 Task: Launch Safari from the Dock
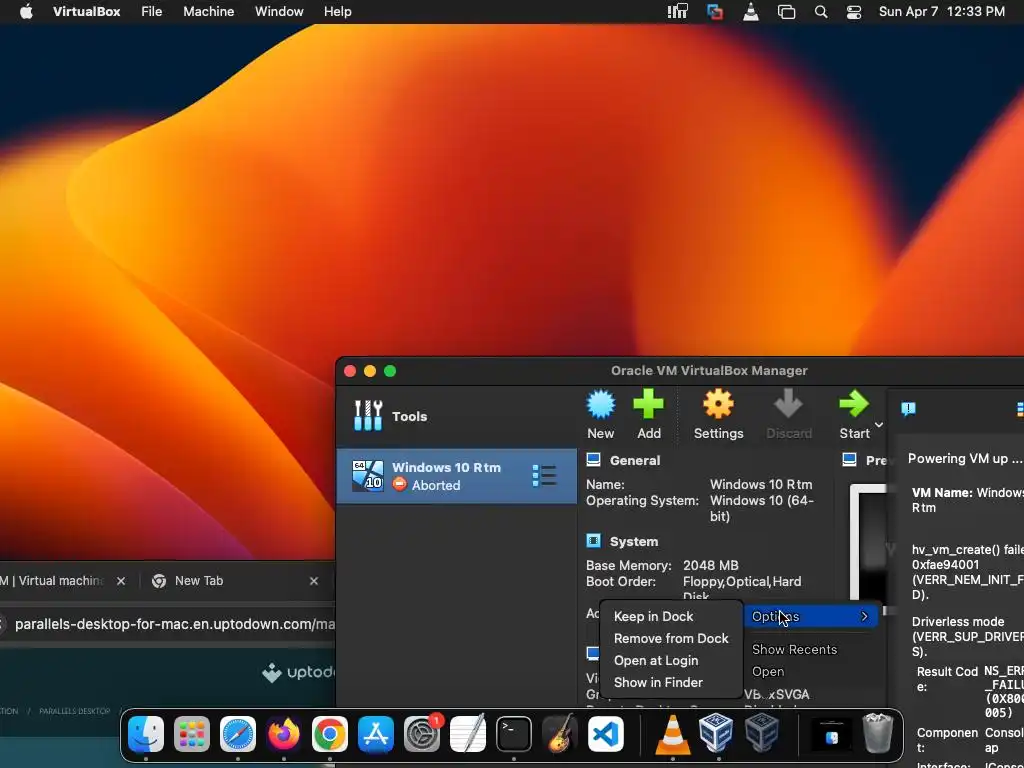click(x=238, y=733)
